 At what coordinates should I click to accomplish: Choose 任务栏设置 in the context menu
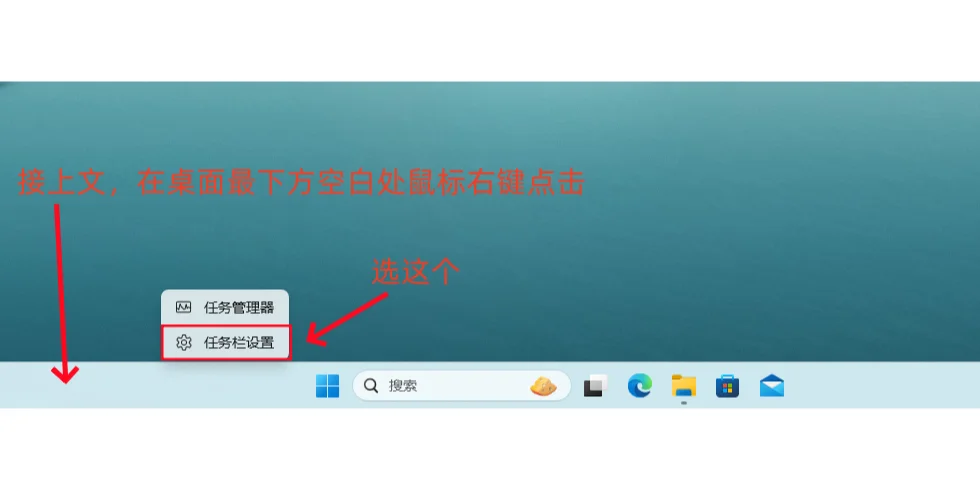[226, 342]
